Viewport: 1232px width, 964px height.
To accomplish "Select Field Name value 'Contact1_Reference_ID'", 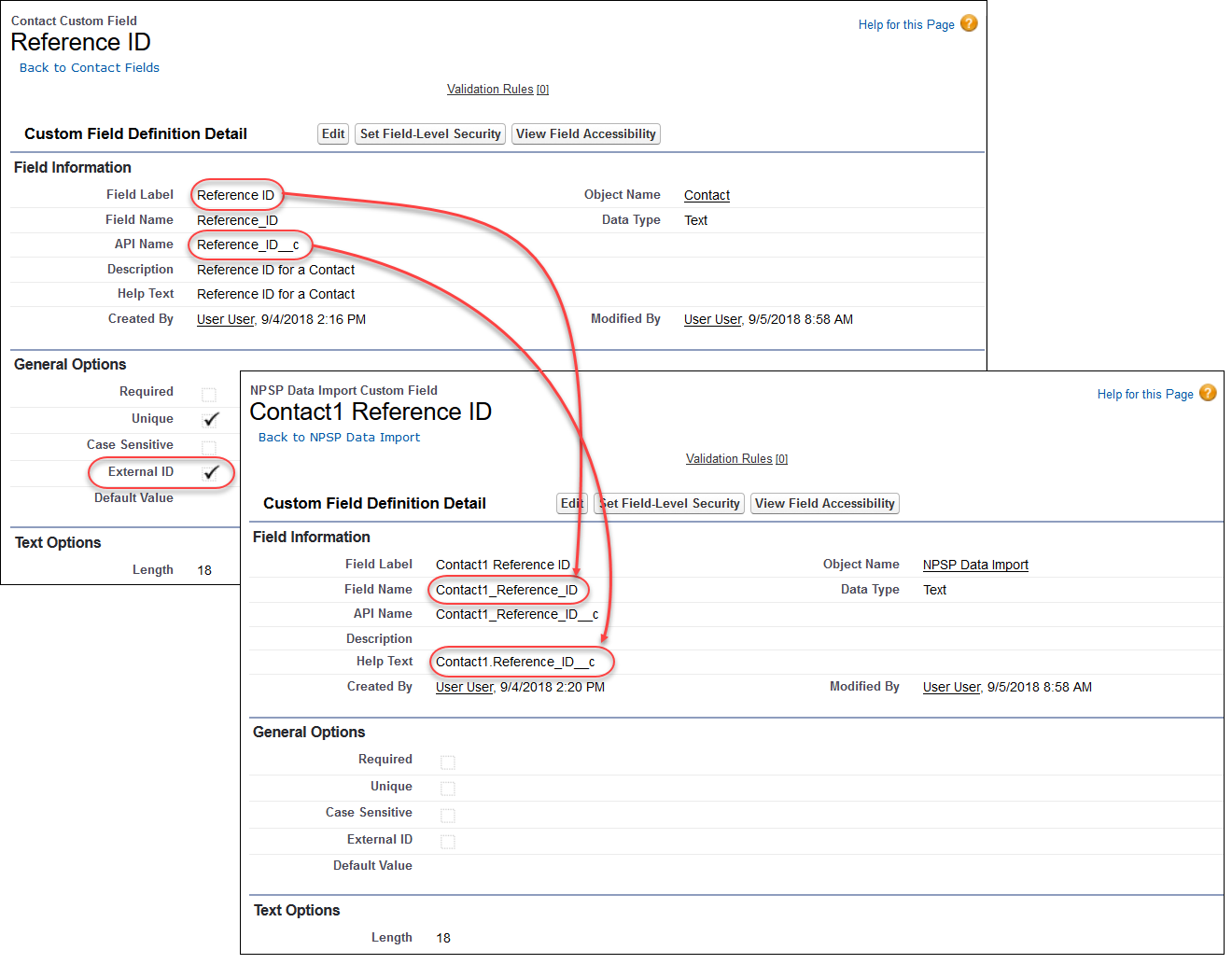I will pos(507,590).
